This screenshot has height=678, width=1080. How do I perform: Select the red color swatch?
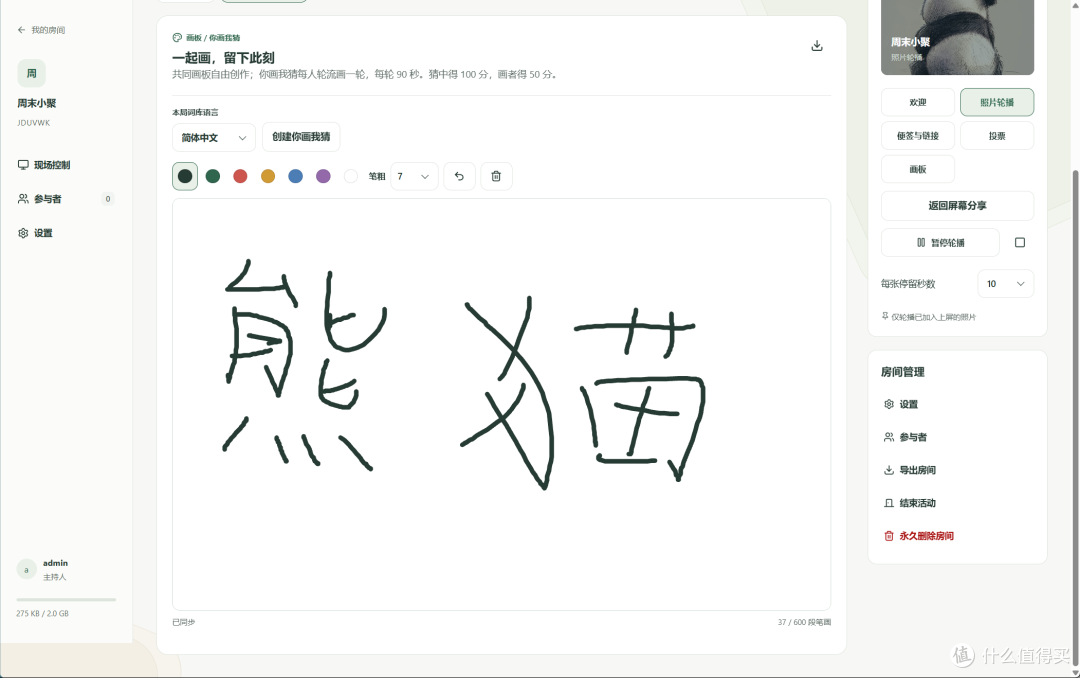(x=240, y=176)
